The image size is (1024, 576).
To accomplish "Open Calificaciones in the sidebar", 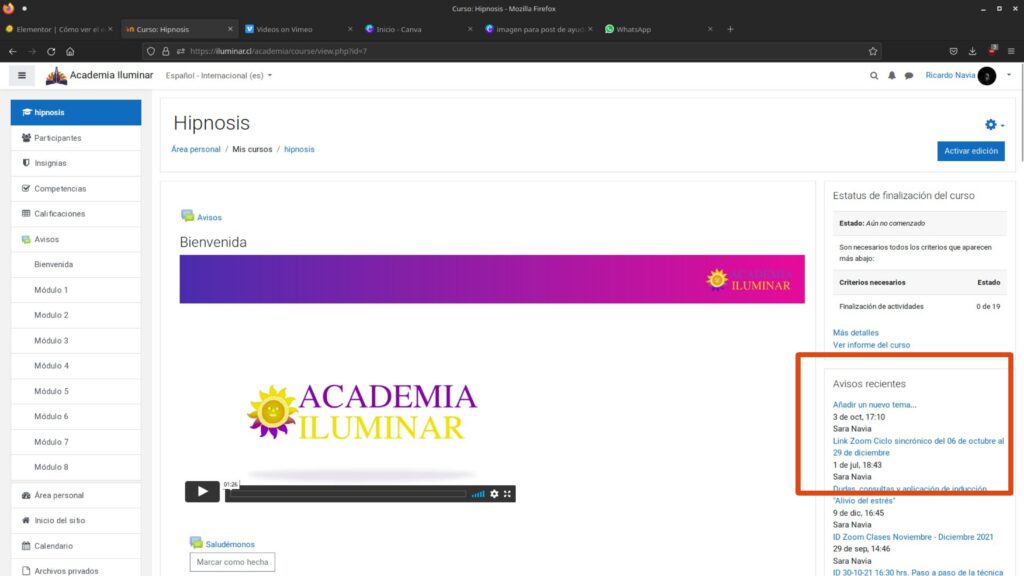I will point(76,214).
